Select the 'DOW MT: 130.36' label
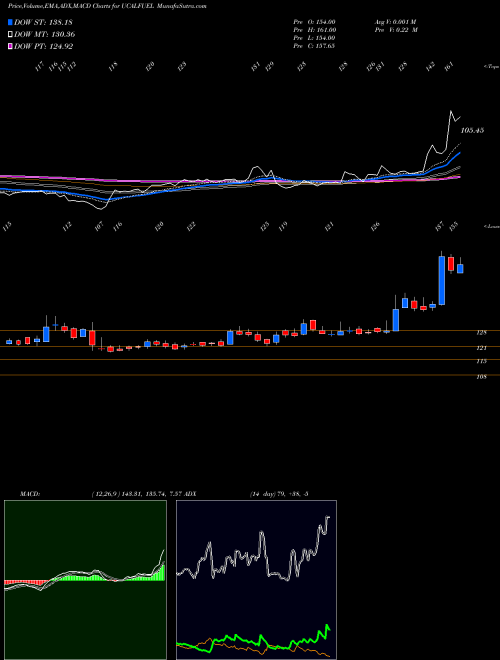The image size is (500, 660). click(45, 35)
